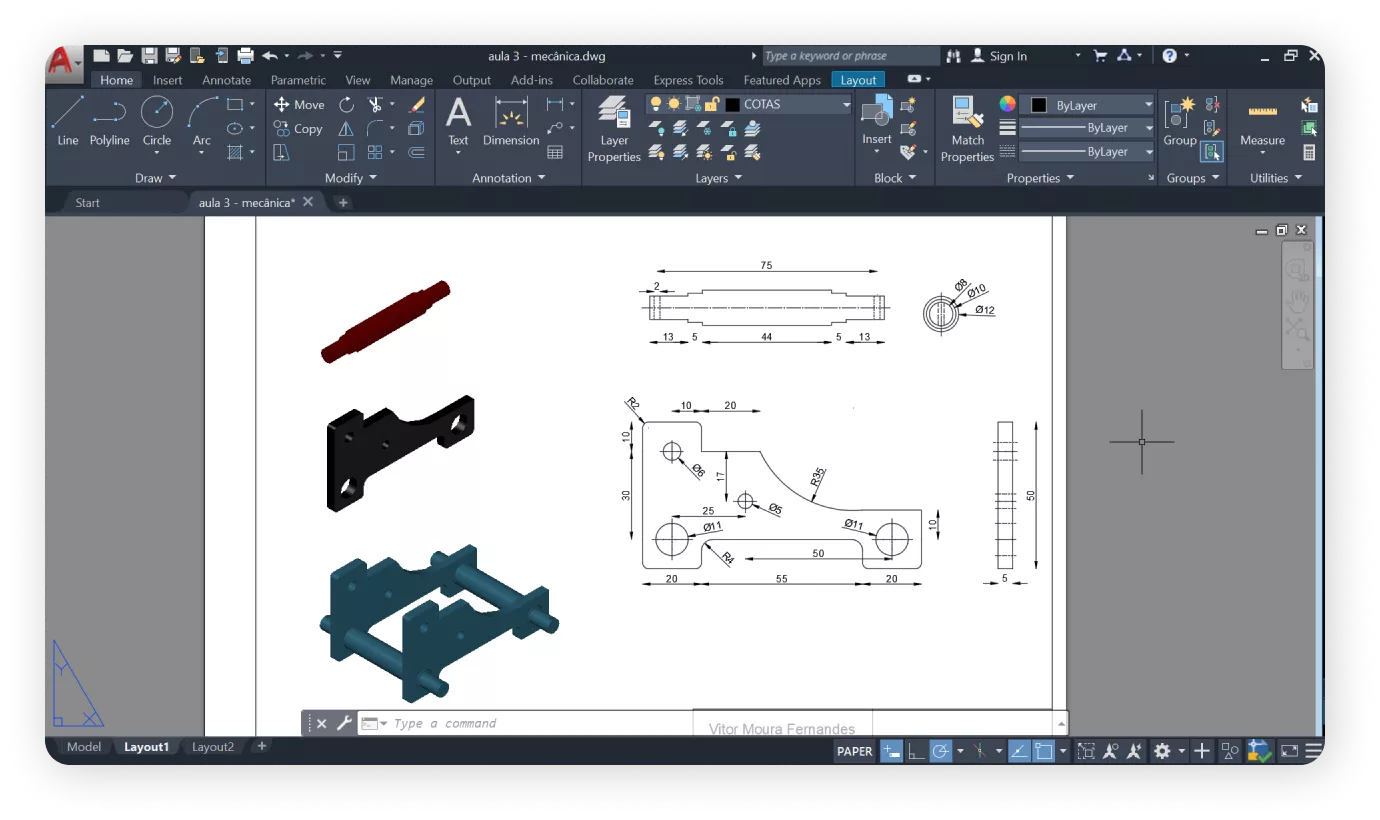1380x820 pixels.
Task: Add a new layout with plus button
Action: point(262,747)
